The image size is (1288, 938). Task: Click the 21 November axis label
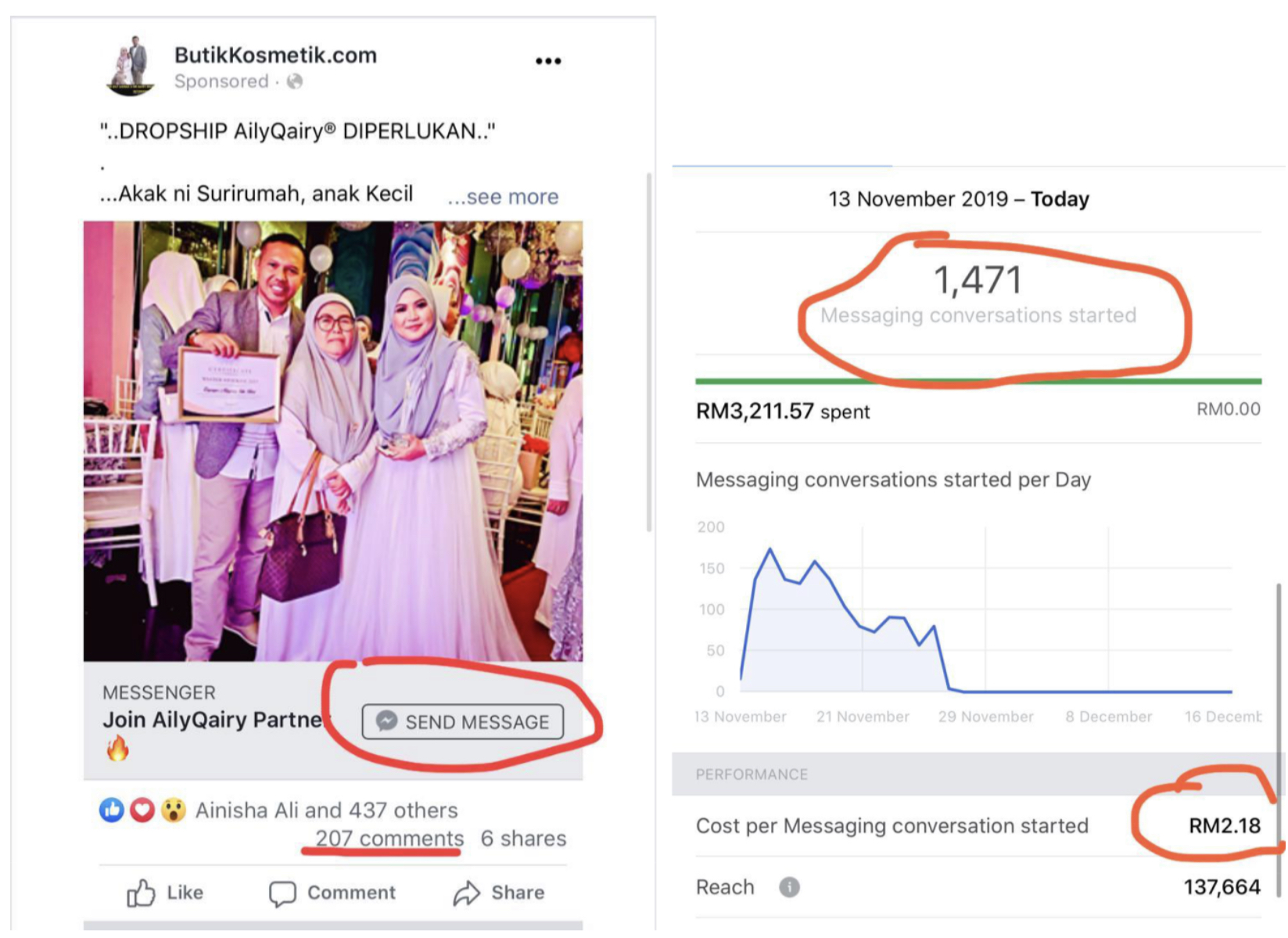click(863, 717)
